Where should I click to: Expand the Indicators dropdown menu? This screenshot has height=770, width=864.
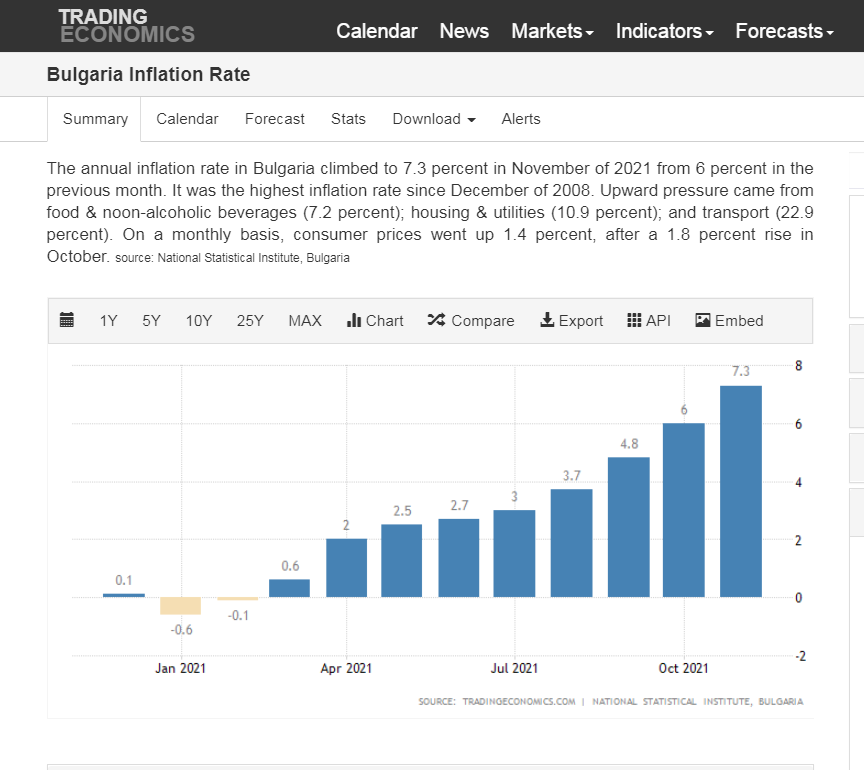(664, 31)
